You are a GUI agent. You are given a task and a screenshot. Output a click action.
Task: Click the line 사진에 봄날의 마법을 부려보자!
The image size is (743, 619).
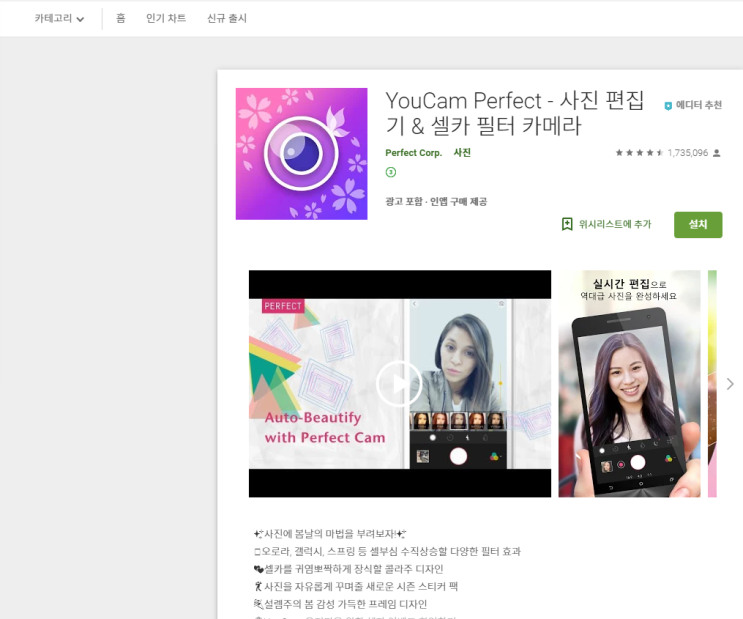330,534
